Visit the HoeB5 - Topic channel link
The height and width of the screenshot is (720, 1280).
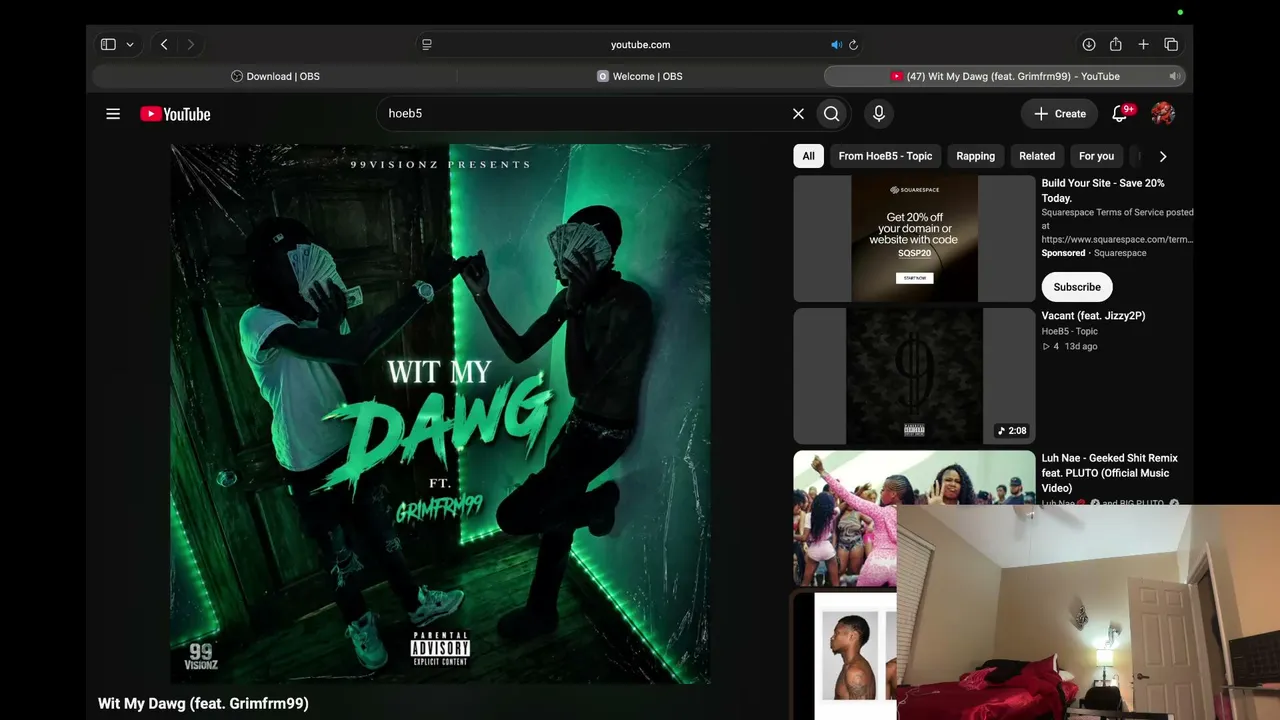(1069, 331)
